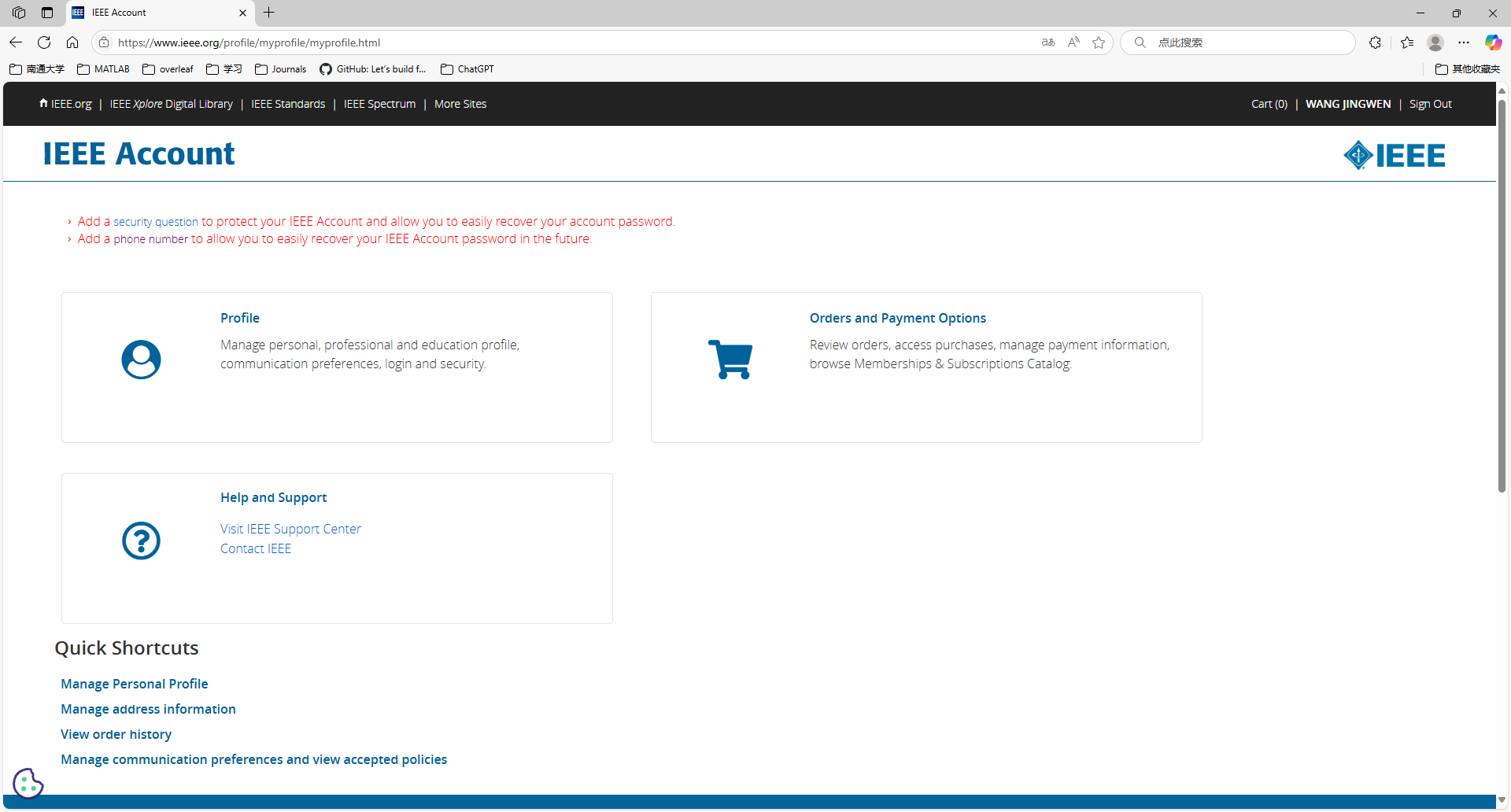Open the Copilot icon
1511x812 pixels.
coord(1493,42)
